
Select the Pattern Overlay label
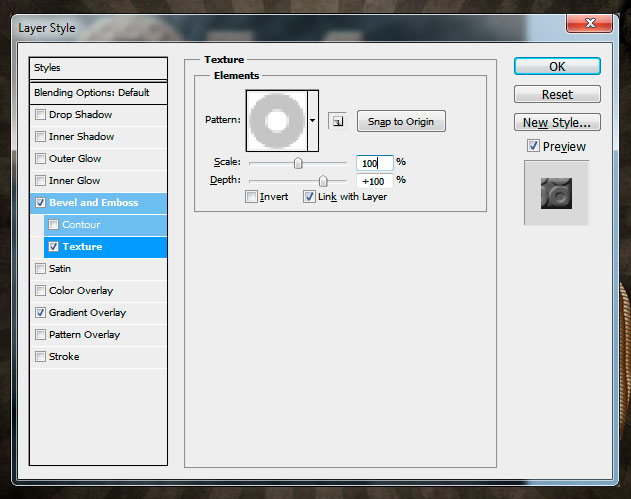[85, 335]
